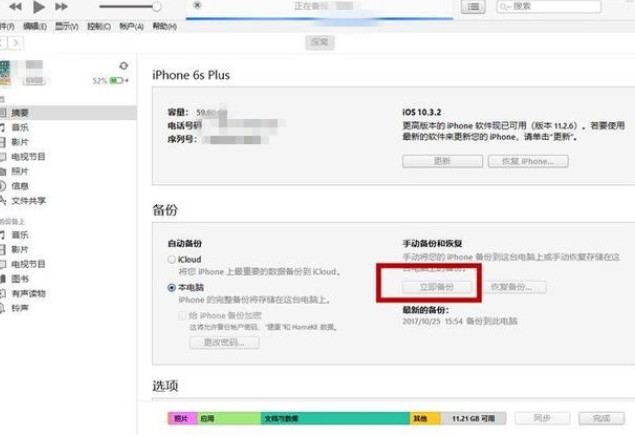Open the 编辑 (Edit) menu

pyautogui.click(x=33, y=23)
